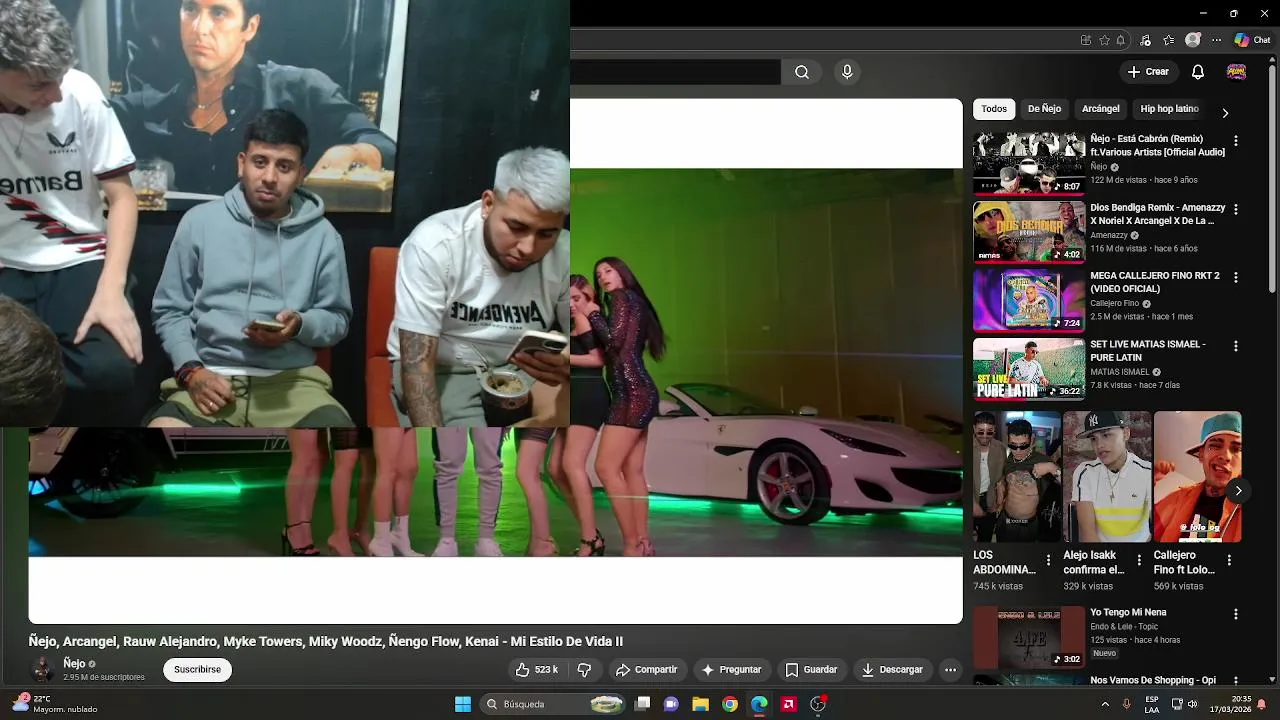1280x720 pixels.
Task: Open options for Dios Bendiga Remix video
Action: pyautogui.click(x=1236, y=209)
